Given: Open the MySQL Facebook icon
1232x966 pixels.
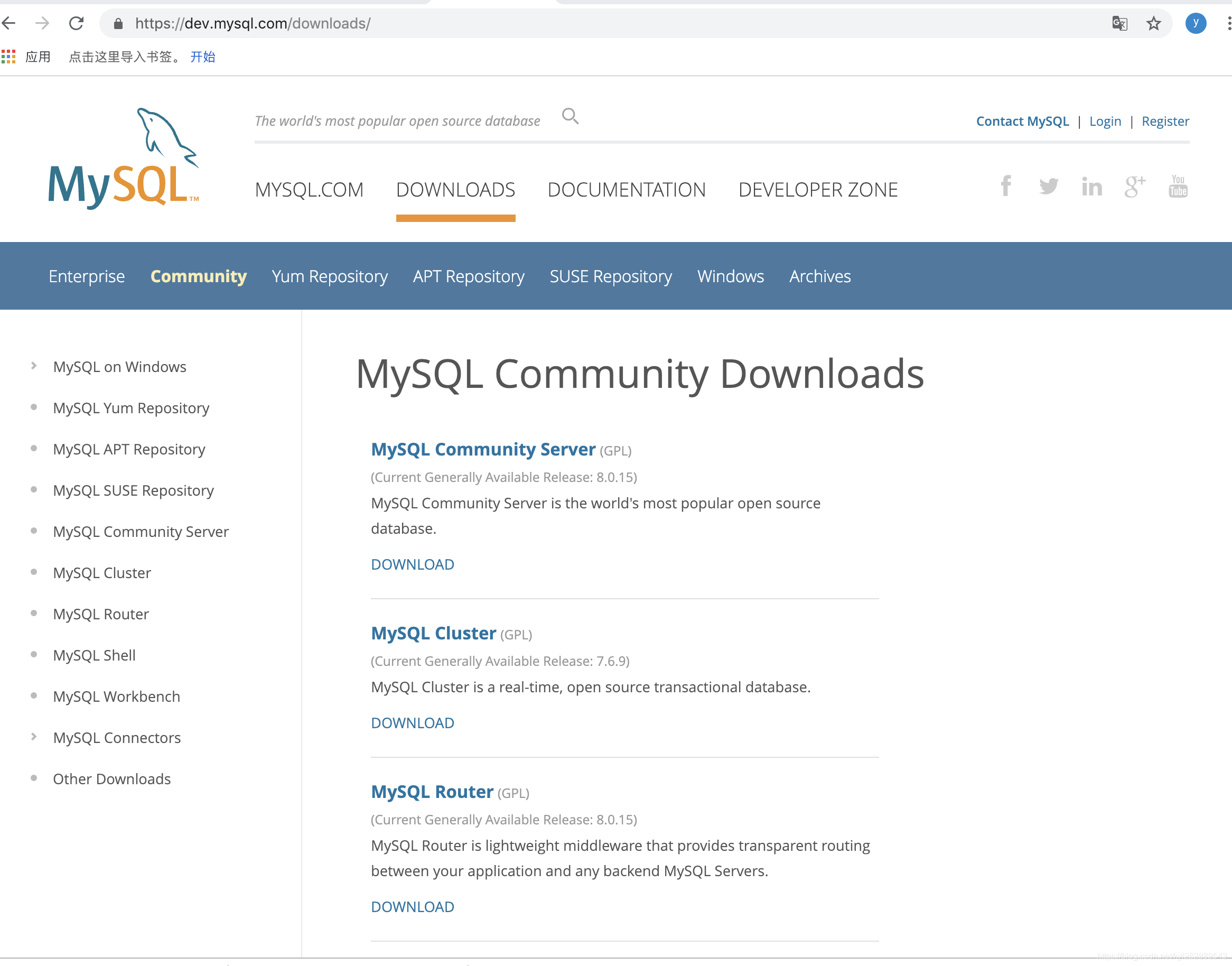Looking at the screenshot, I should pos(1006,186).
